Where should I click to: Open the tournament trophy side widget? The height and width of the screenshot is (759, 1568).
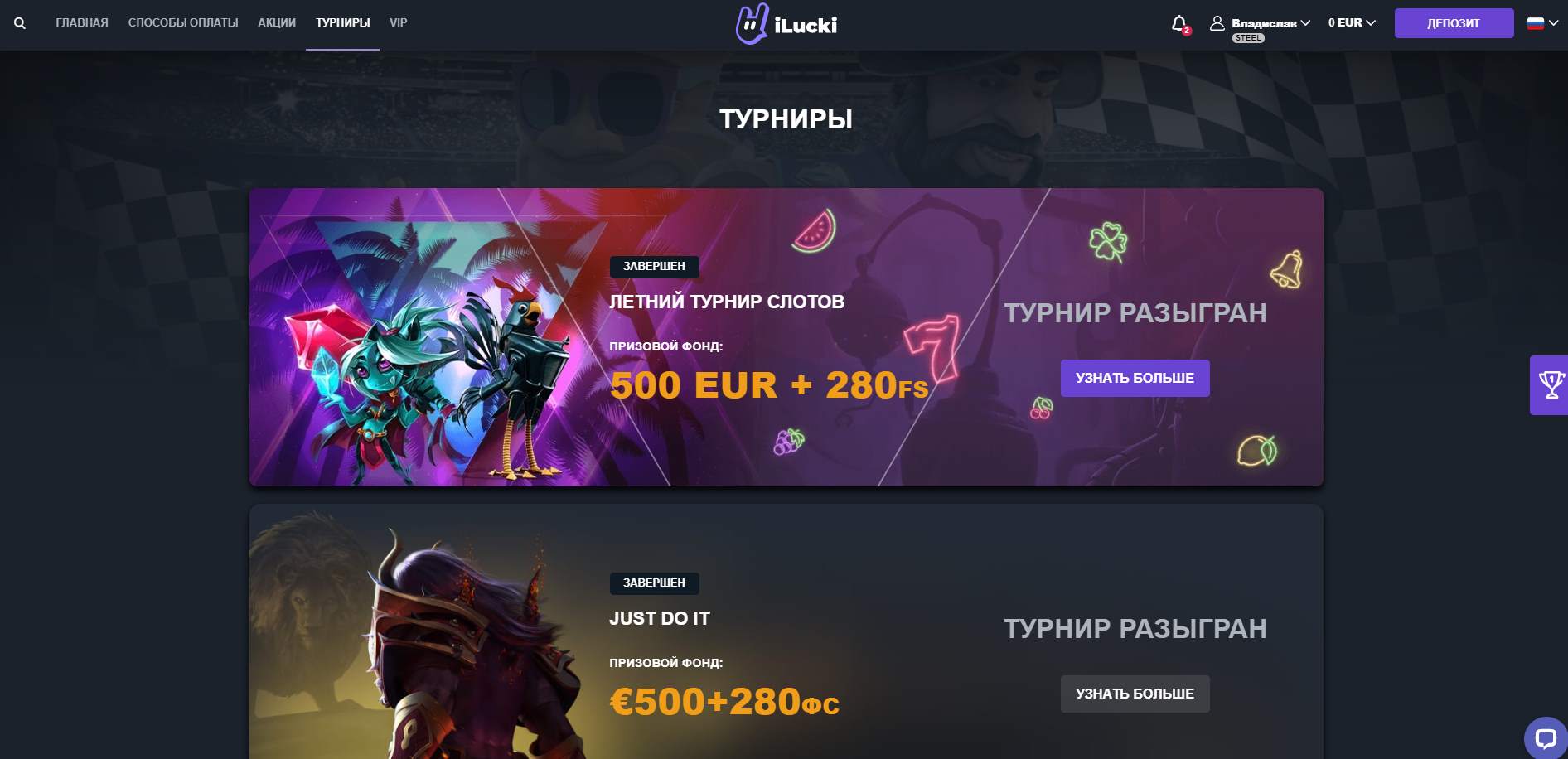click(1549, 385)
